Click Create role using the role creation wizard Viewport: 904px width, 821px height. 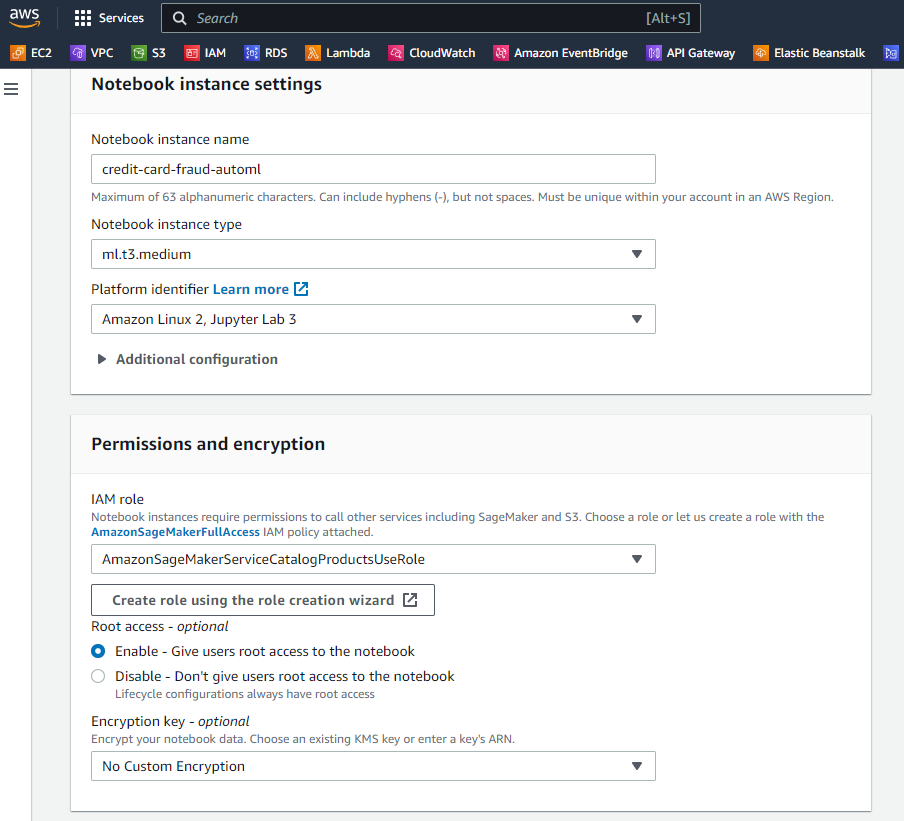point(263,600)
